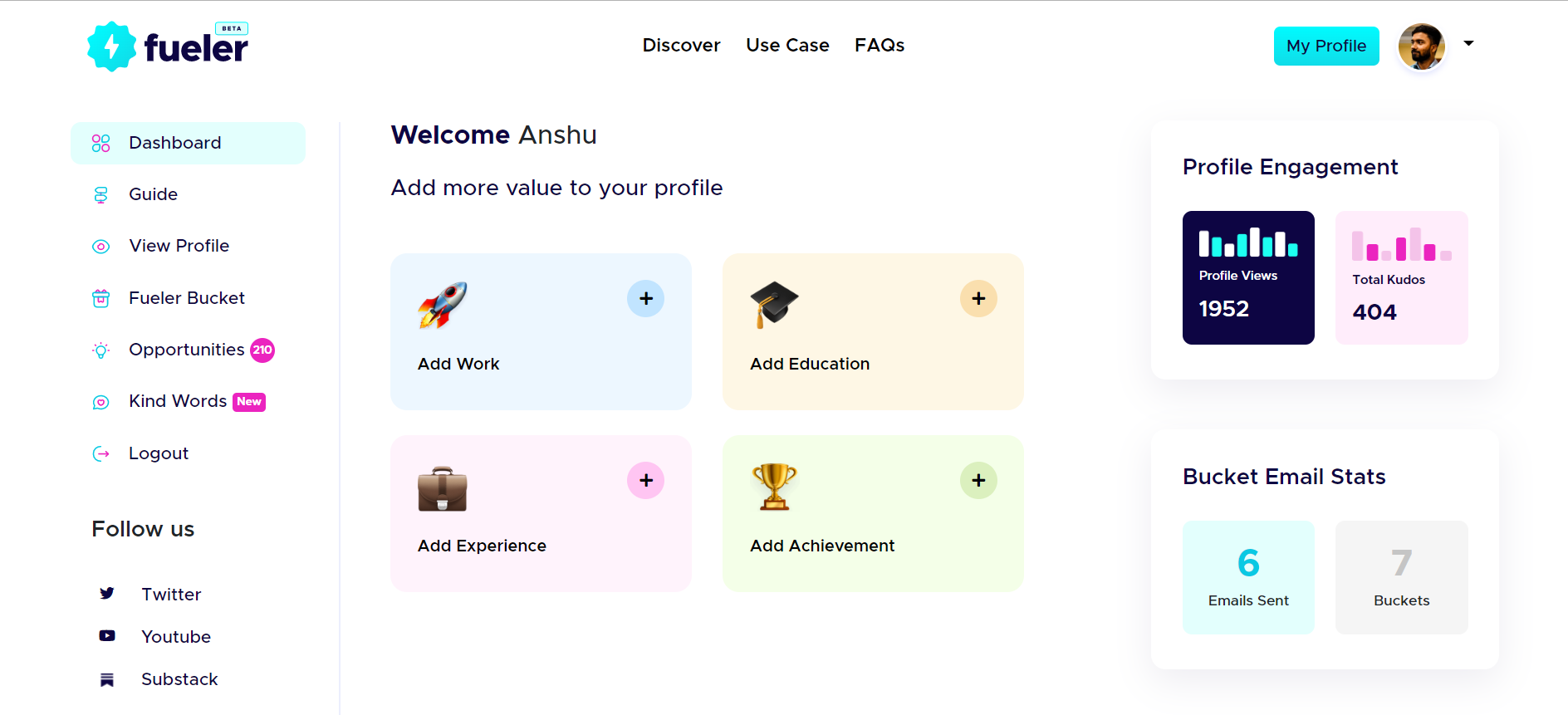Click the Youtube play icon

click(107, 636)
